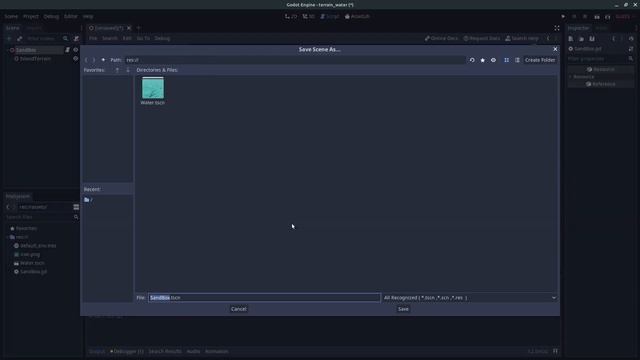Screen dimensions: 640x360
Task: Refresh the file list
Action: click(472, 60)
